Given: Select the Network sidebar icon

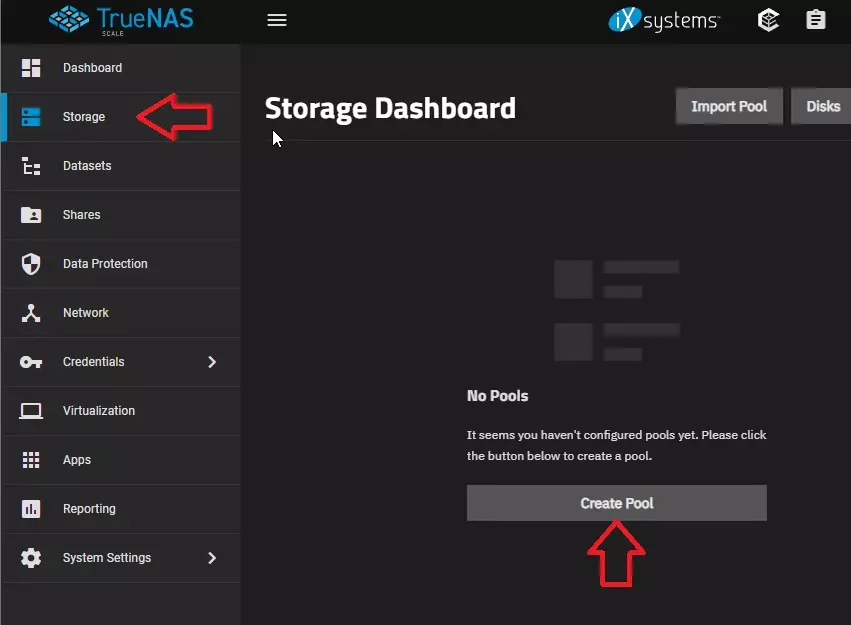Looking at the screenshot, I should point(31,313).
